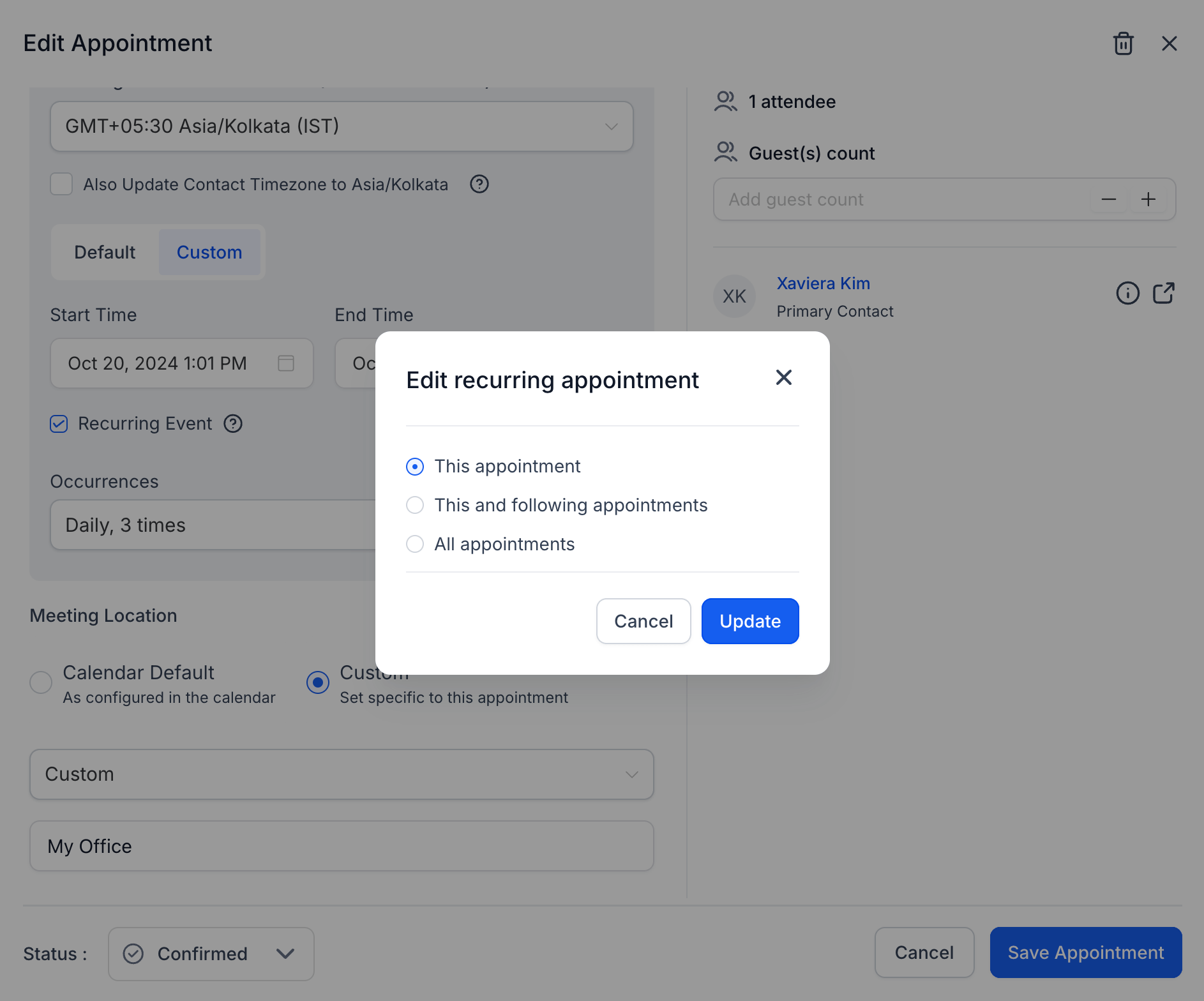Decrease guest count with minus icon
This screenshot has width=1204, height=1001.
[x=1109, y=199]
